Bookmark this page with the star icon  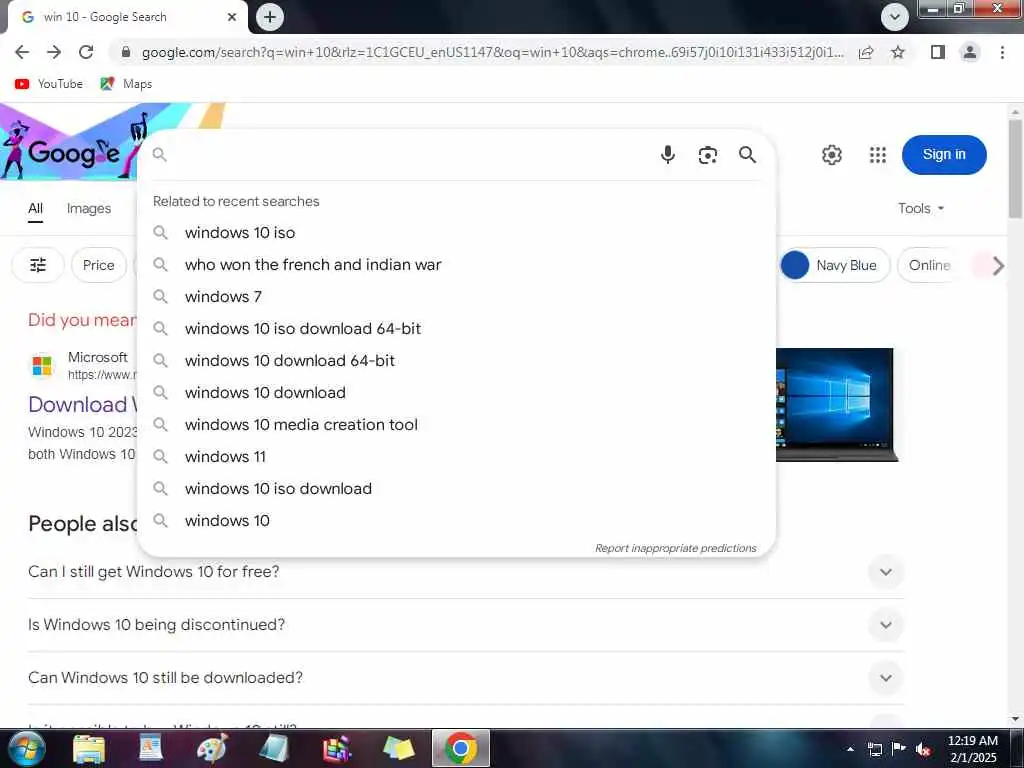pyautogui.click(x=898, y=52)
